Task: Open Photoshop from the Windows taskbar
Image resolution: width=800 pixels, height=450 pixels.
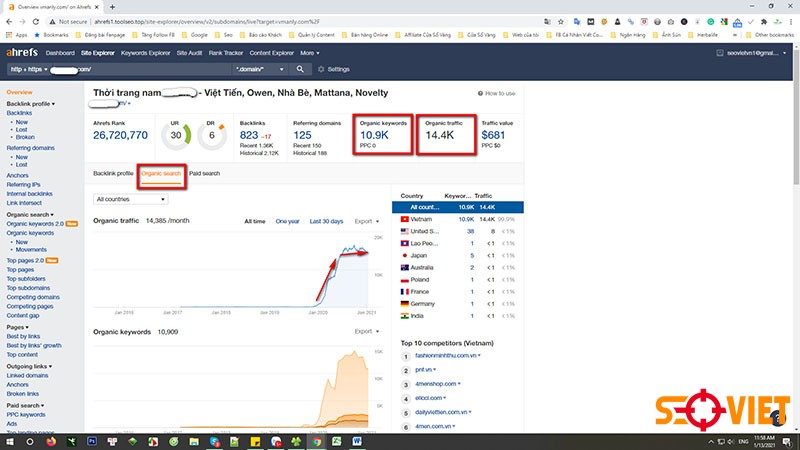Action: (x=90, y=440)
